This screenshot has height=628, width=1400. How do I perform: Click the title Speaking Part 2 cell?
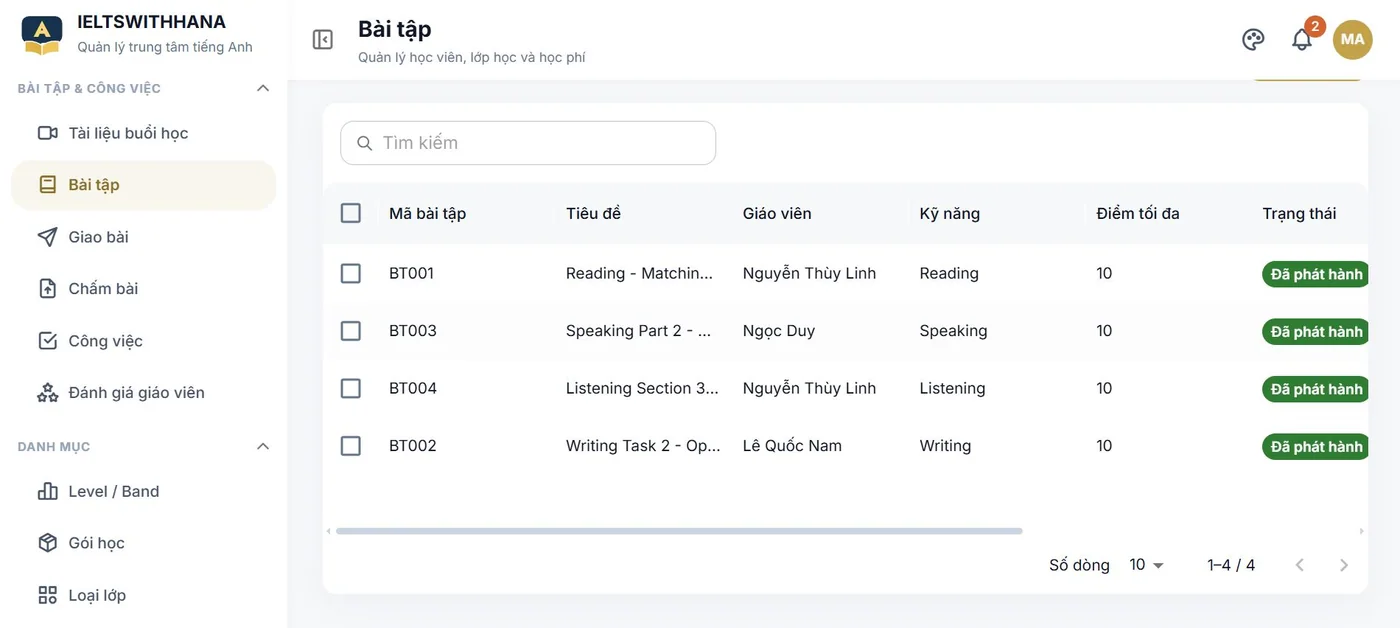click(x=639, y=331)
